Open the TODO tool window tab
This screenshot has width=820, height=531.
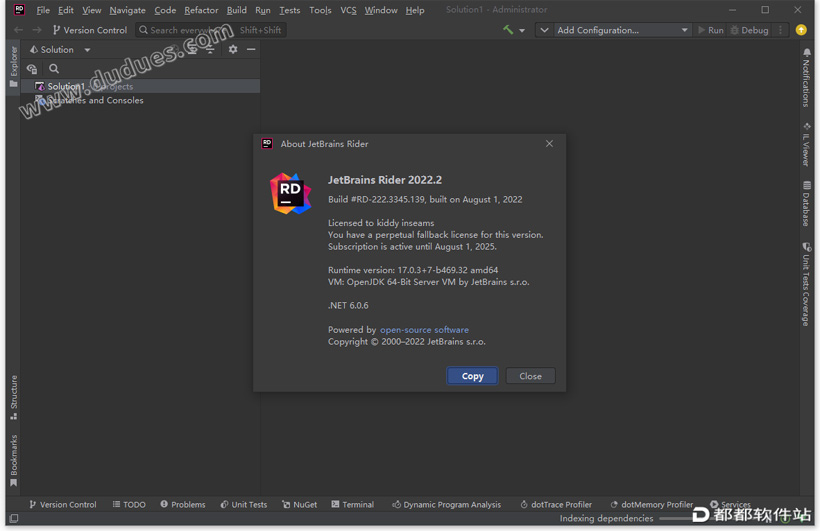[129, 504]
